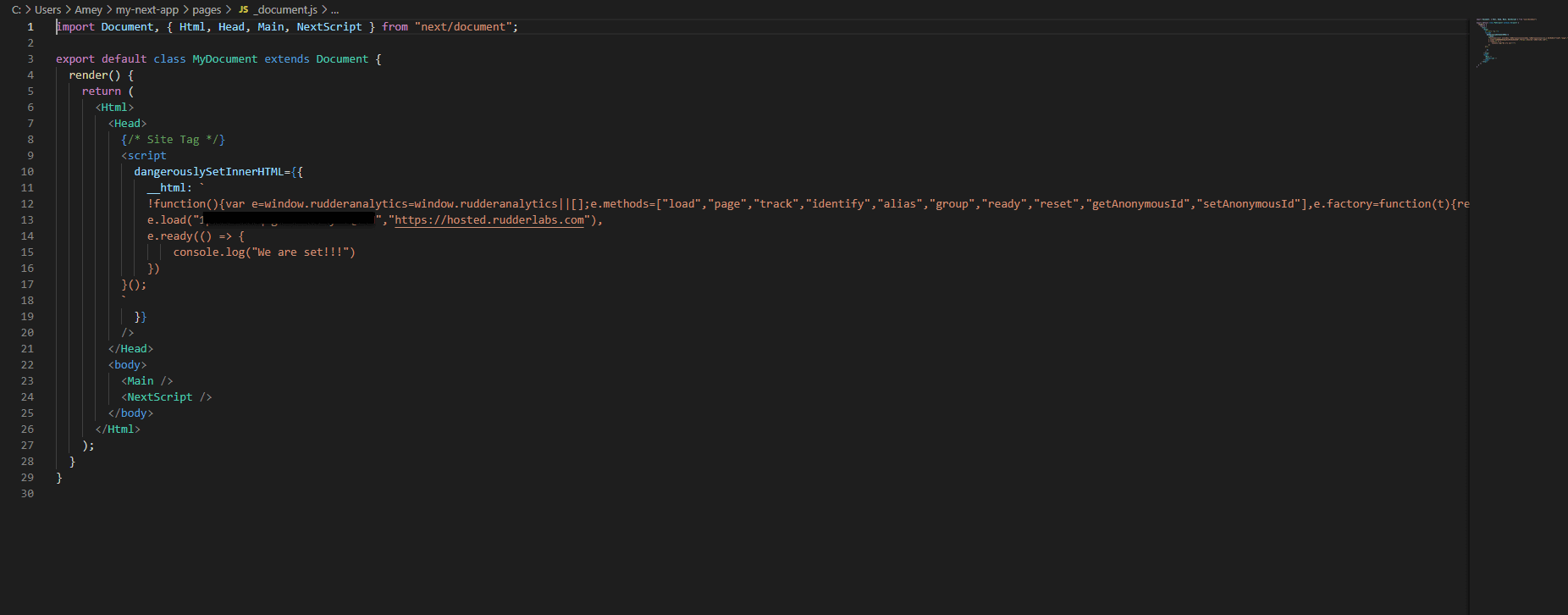The image size is (1568, 615).
Task: Place cursor on MyDocument class name
Action: click(224, 59)
